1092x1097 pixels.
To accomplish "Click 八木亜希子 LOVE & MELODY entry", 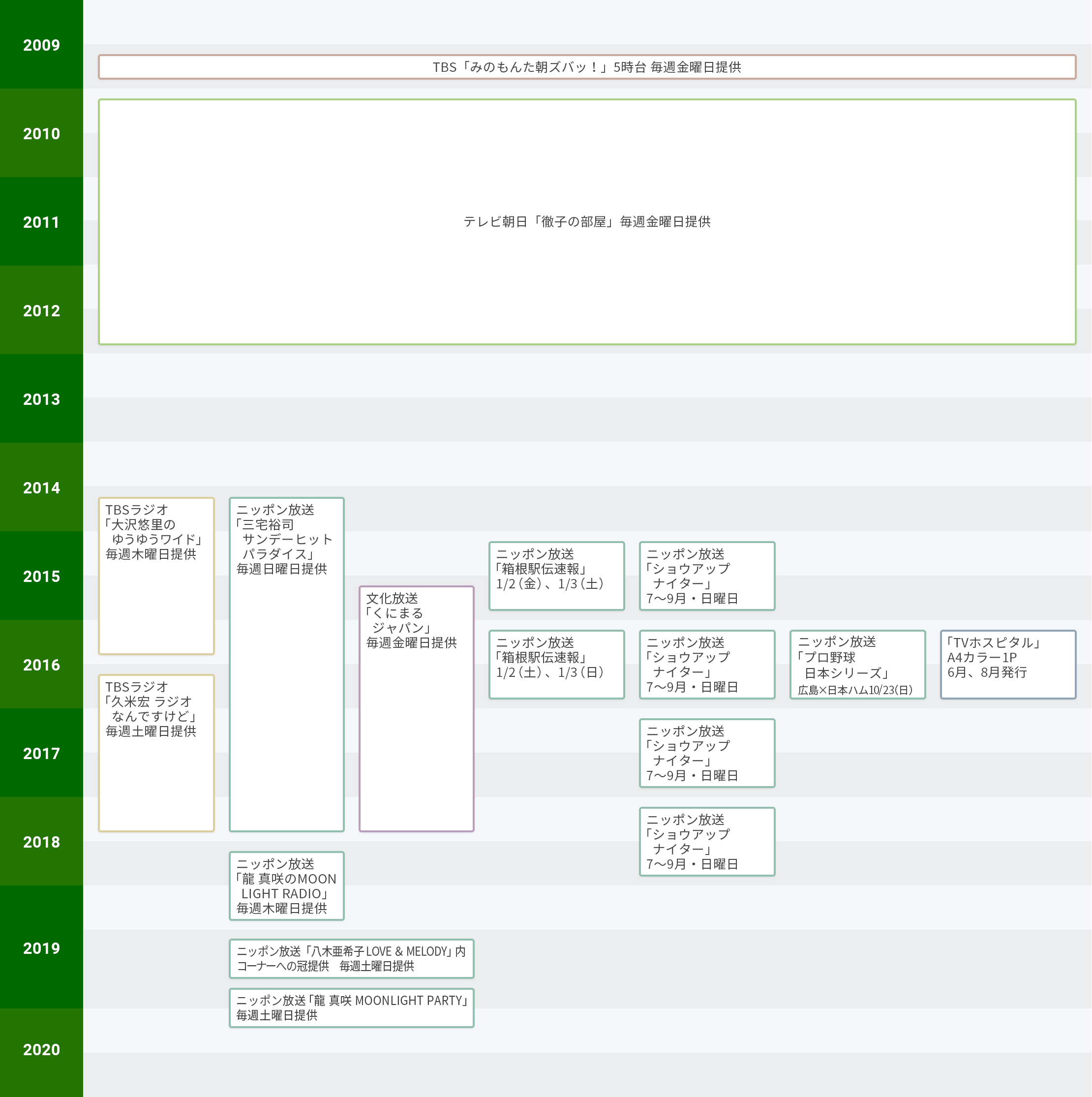I will 352,958.
